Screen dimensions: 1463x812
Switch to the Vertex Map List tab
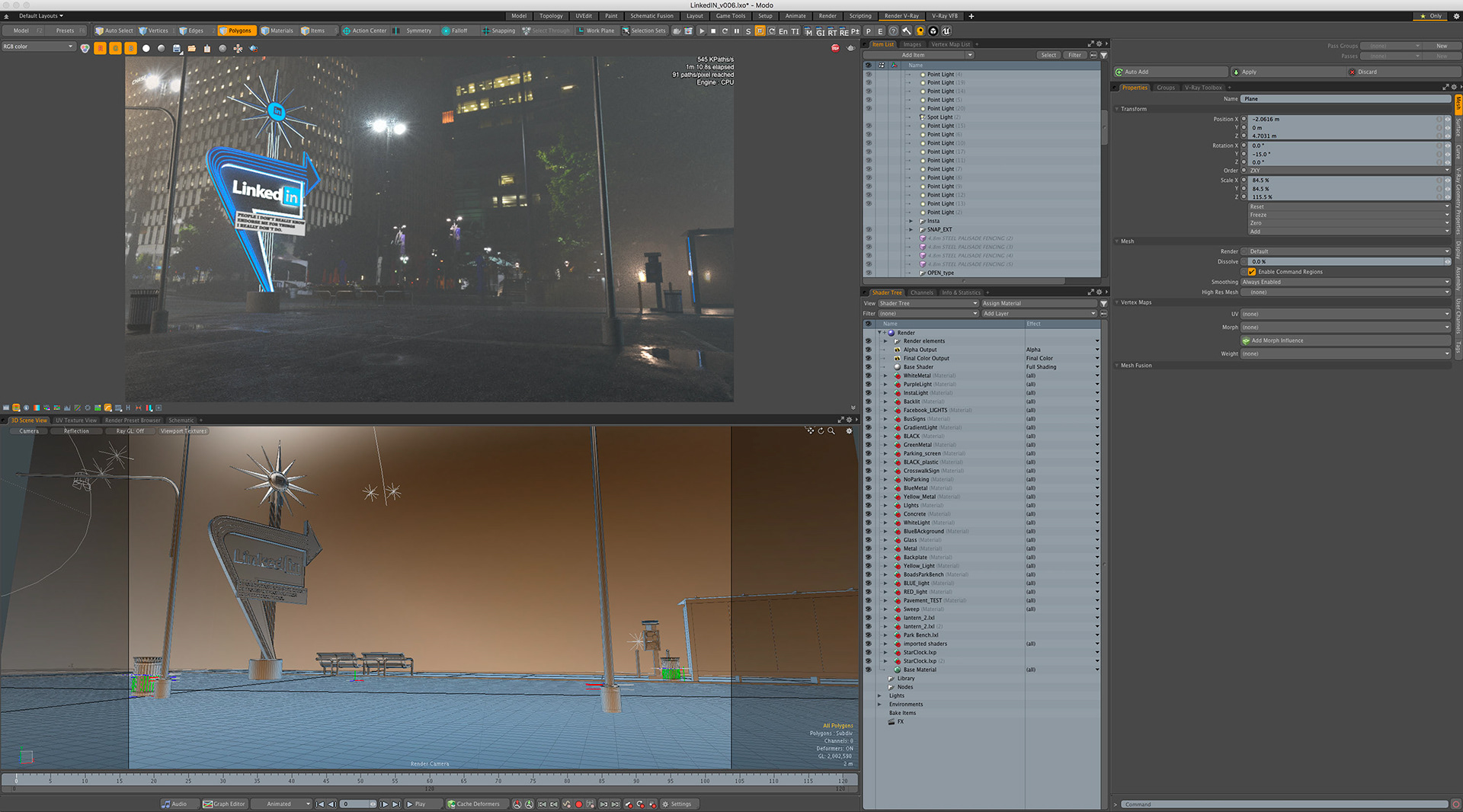[950, 44]
